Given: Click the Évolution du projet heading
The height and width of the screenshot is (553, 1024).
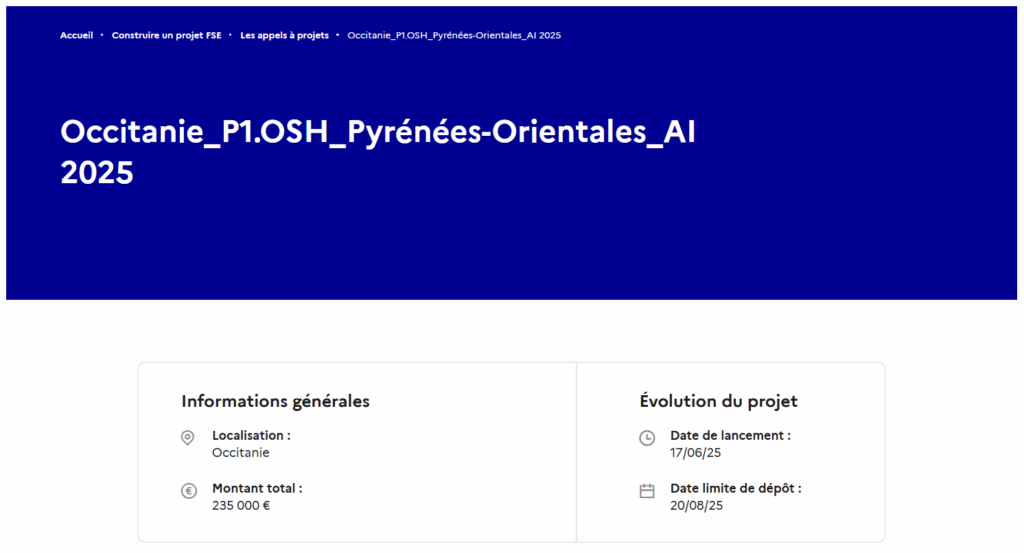Looking at the screenshot, I should [x=718, y=401].
